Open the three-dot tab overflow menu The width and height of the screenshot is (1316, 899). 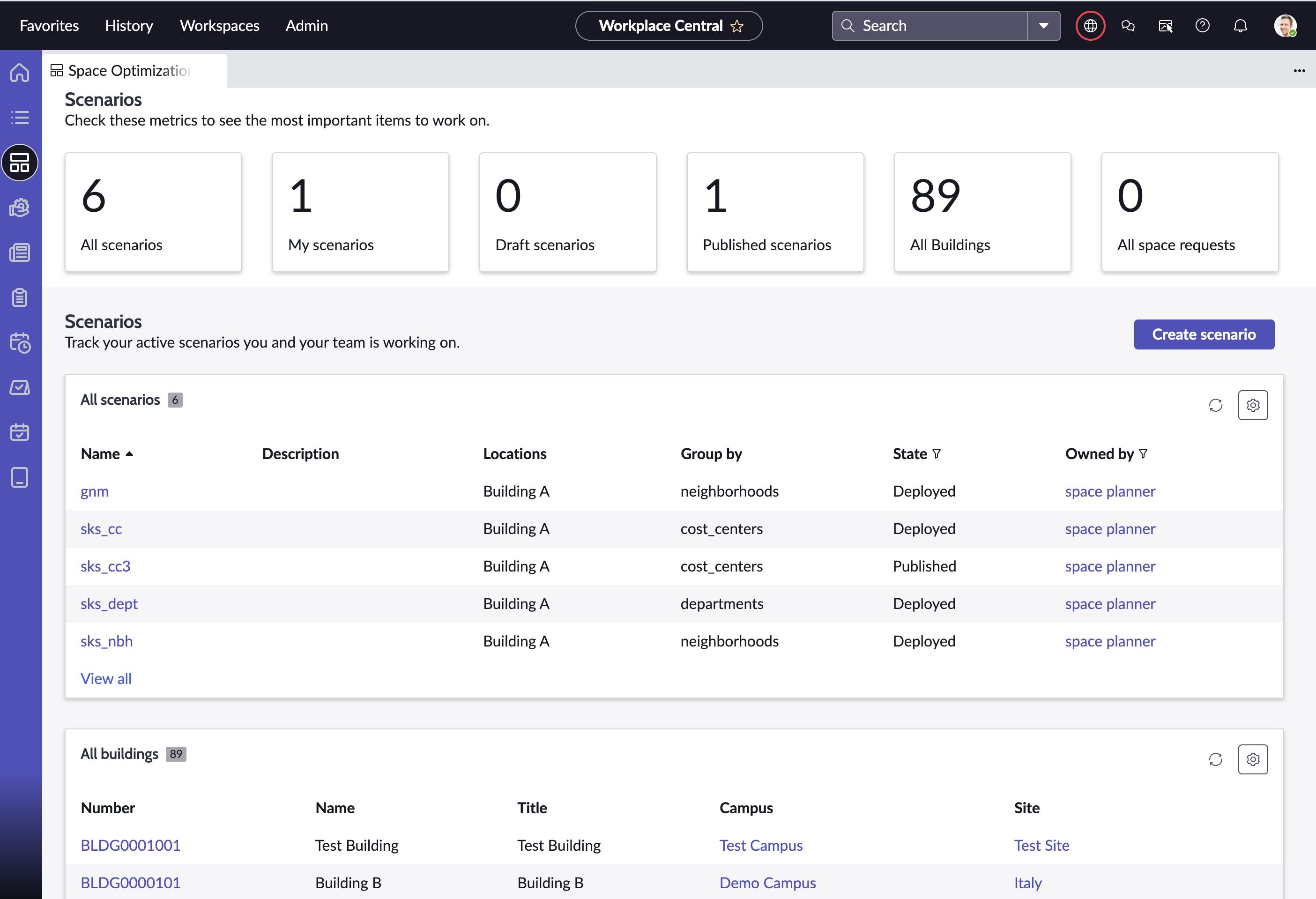pyautogui.click(x=1299, y=71)
